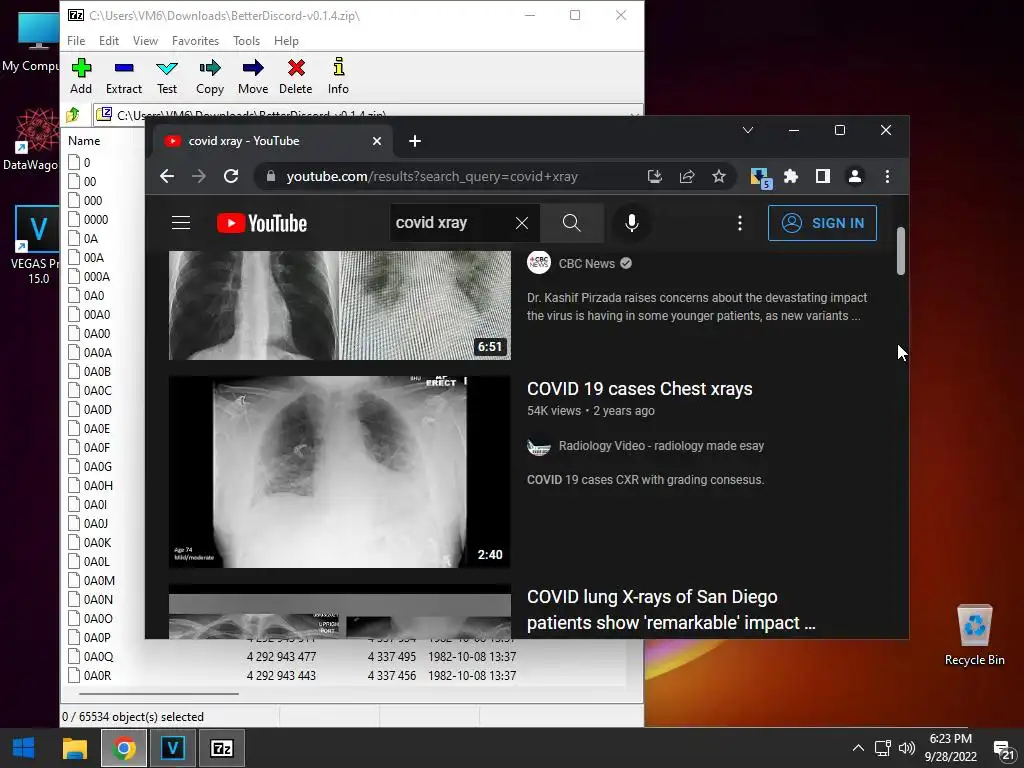Open the Chrome profile avatar icon
The image size is (1024, 768).
click(x=855, y=176)
